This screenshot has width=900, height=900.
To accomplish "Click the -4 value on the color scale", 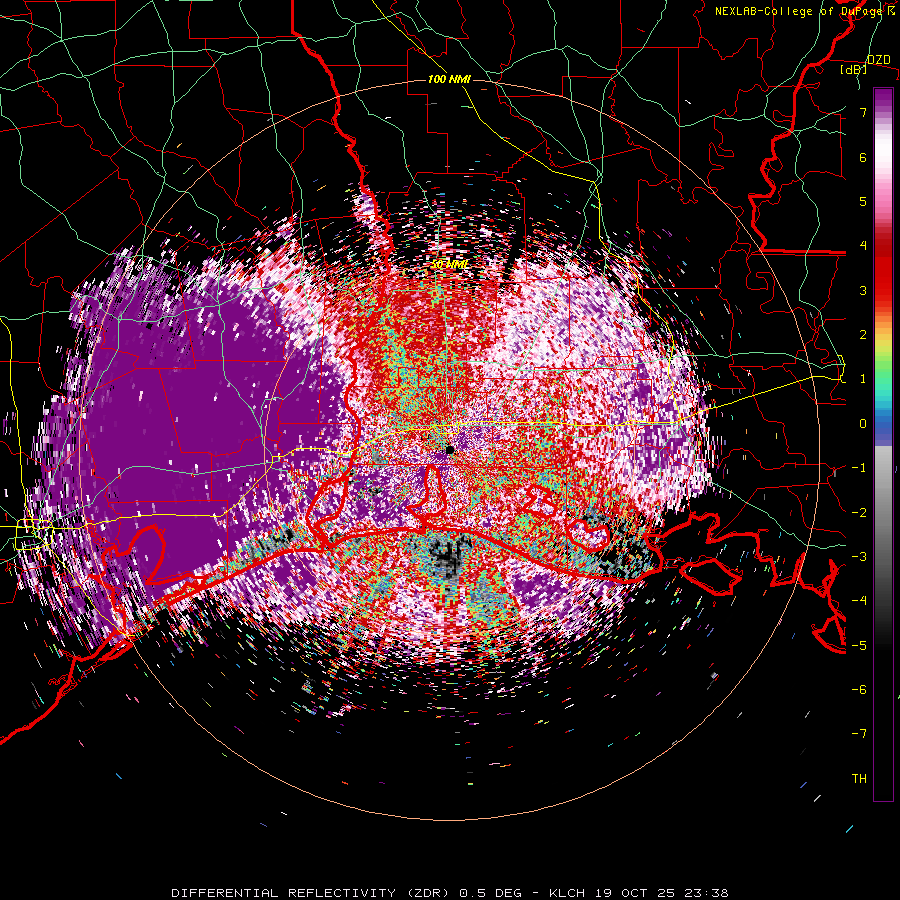I will click(859, 601).
